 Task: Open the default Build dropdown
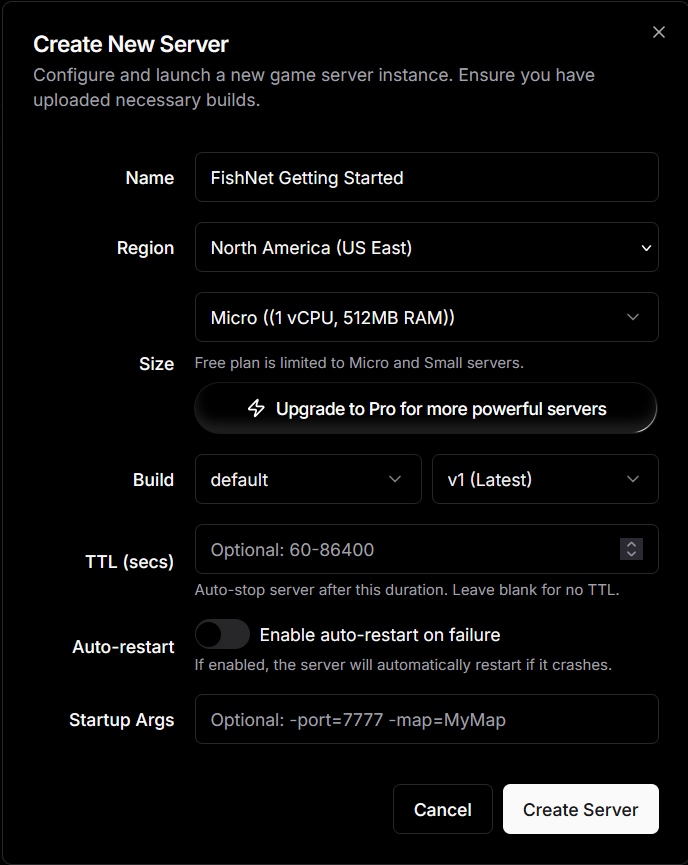[x=308, y=479]
